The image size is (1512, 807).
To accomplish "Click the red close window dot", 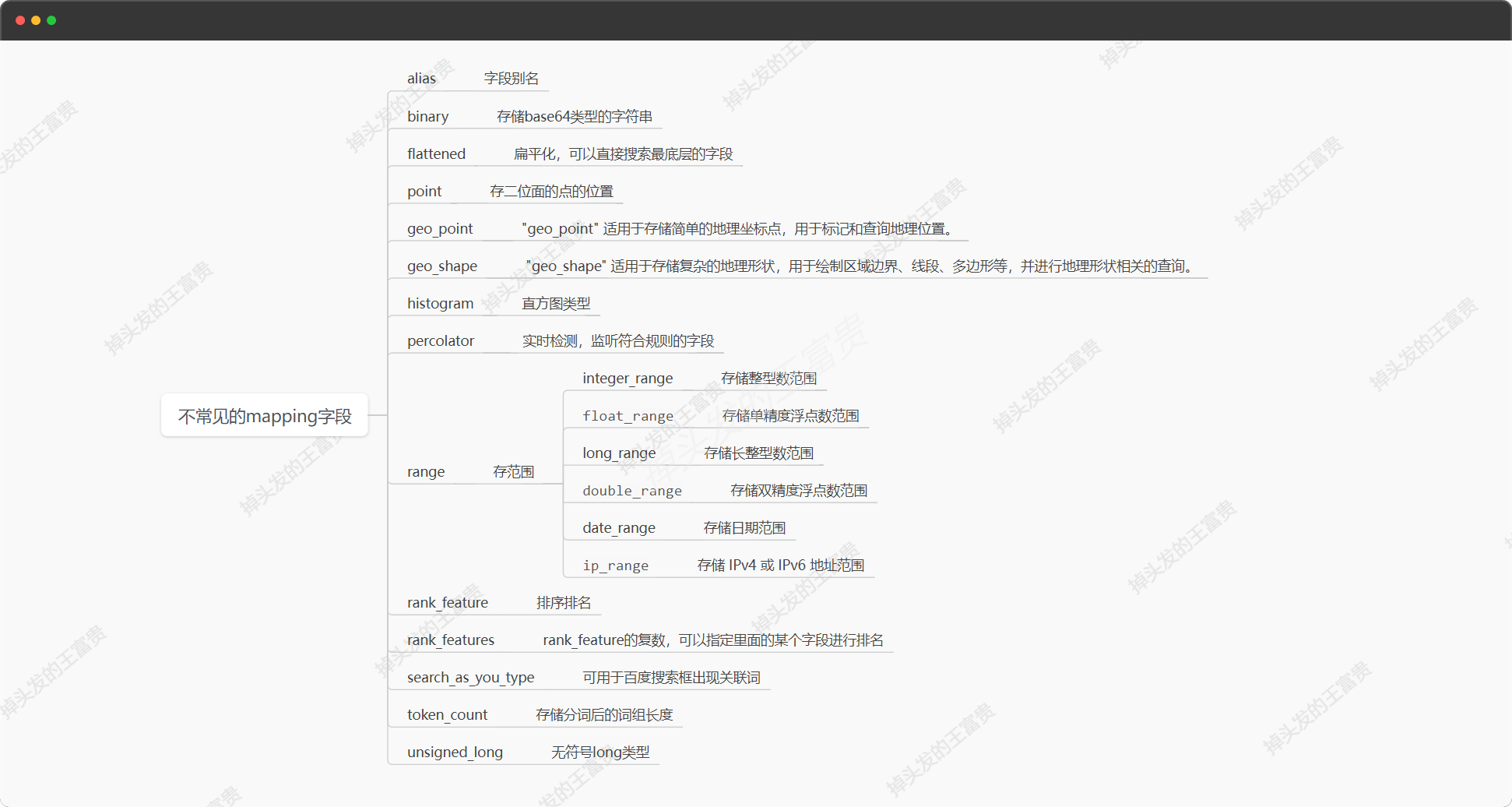I will pyautogui.click(x=20, y=20).
